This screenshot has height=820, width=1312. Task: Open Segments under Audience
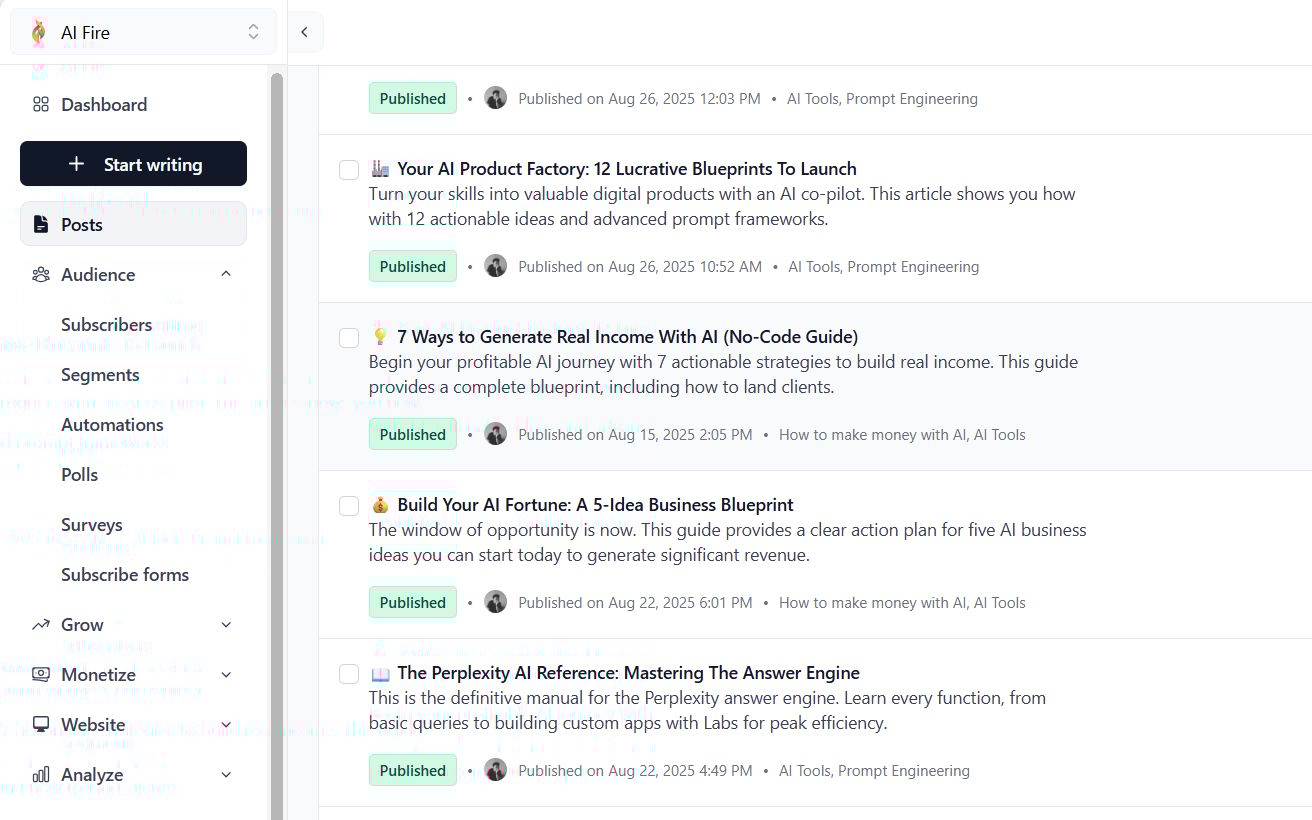click(x=100, y=374)
